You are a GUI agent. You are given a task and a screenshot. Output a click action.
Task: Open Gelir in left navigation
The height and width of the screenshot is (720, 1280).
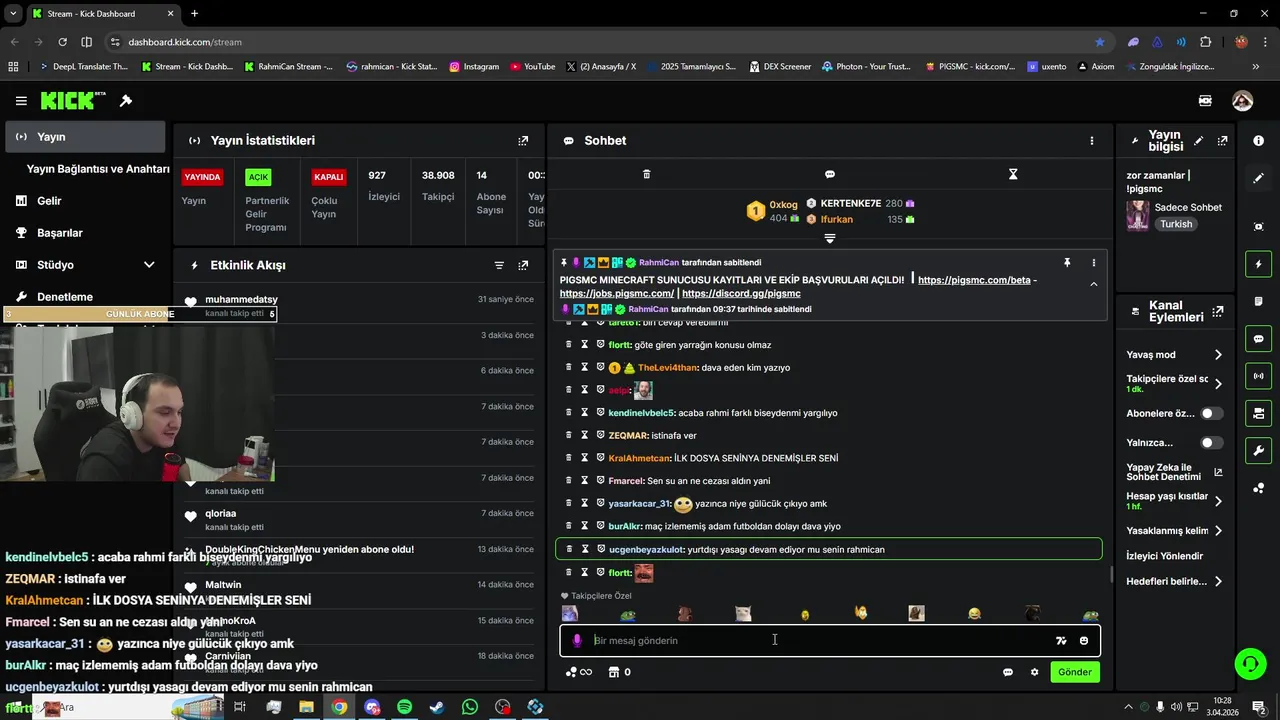pyautogui.click(x=85, y=201)
